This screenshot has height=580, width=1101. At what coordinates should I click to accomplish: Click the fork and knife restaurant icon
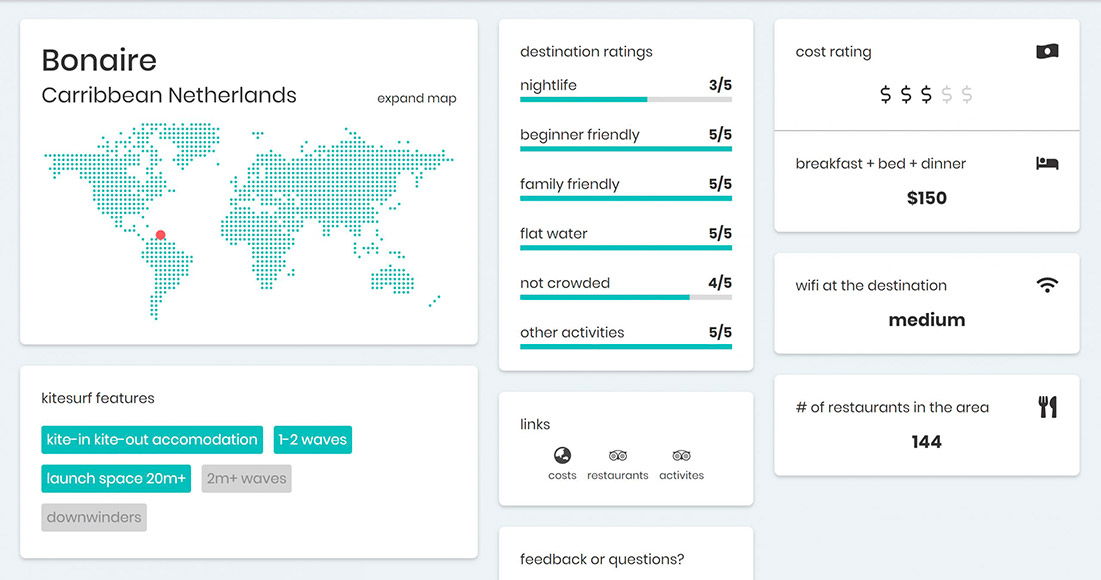[x=1047, y=407]
